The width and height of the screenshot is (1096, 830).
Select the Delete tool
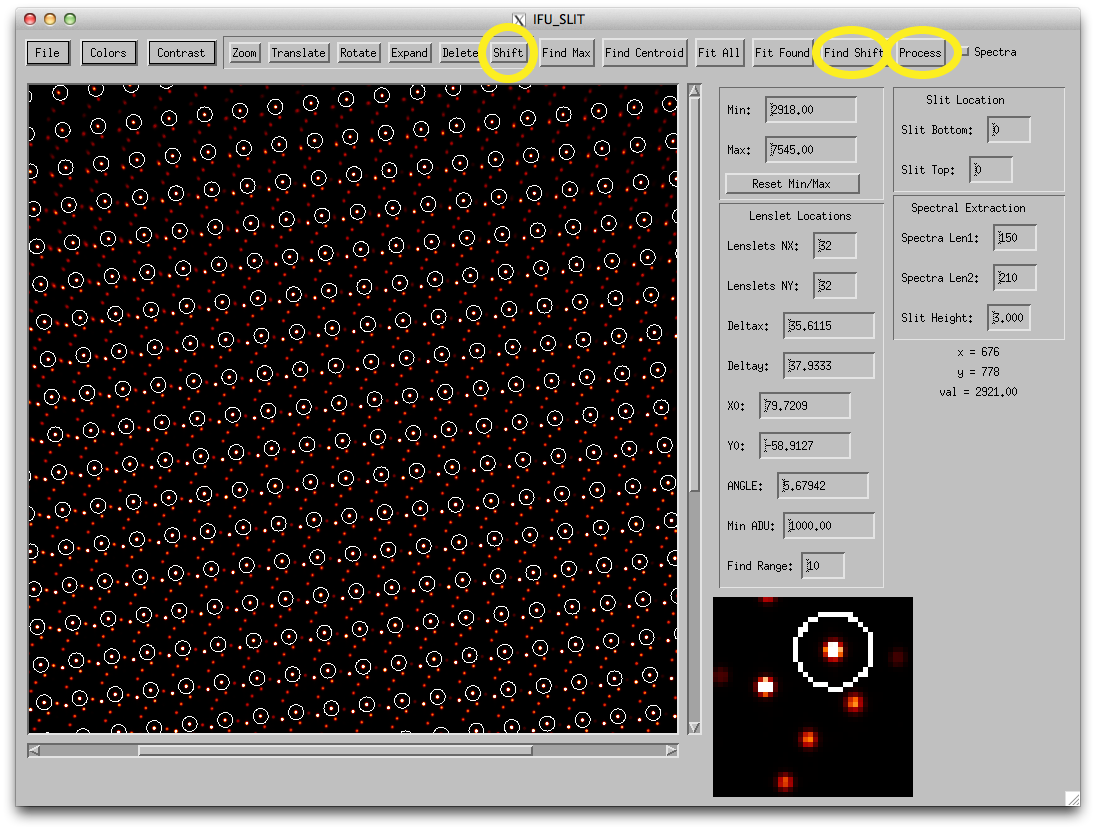[459, 53]
